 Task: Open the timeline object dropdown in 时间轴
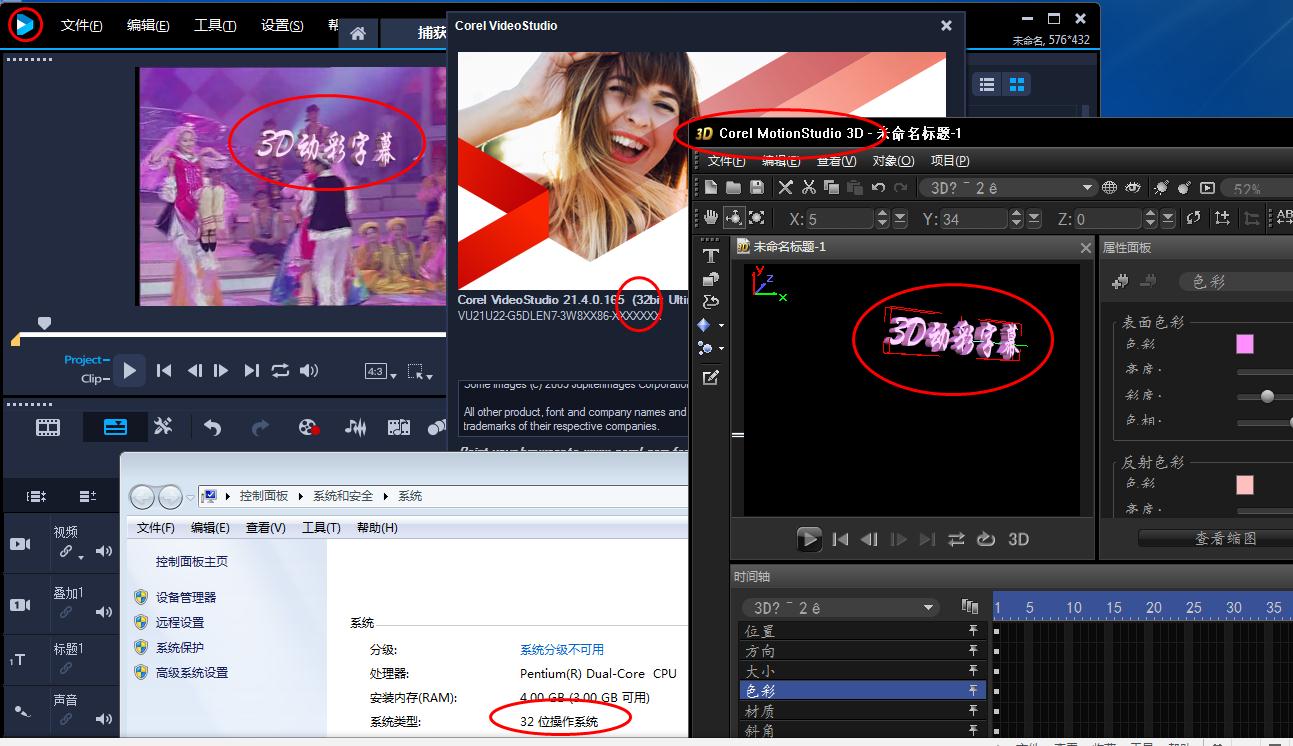pos(929,607)
